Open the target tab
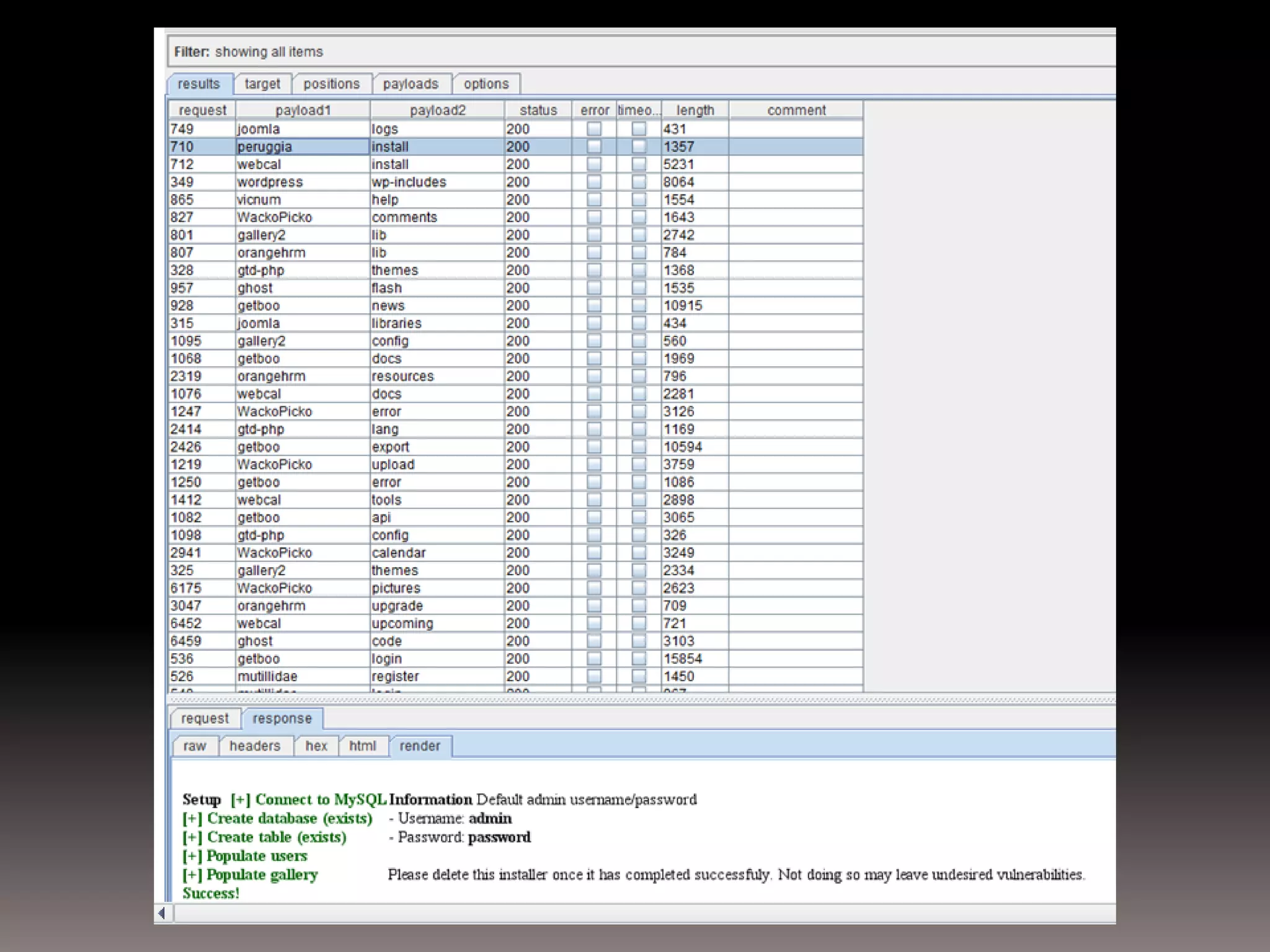1270x952 pixels. 262,84
